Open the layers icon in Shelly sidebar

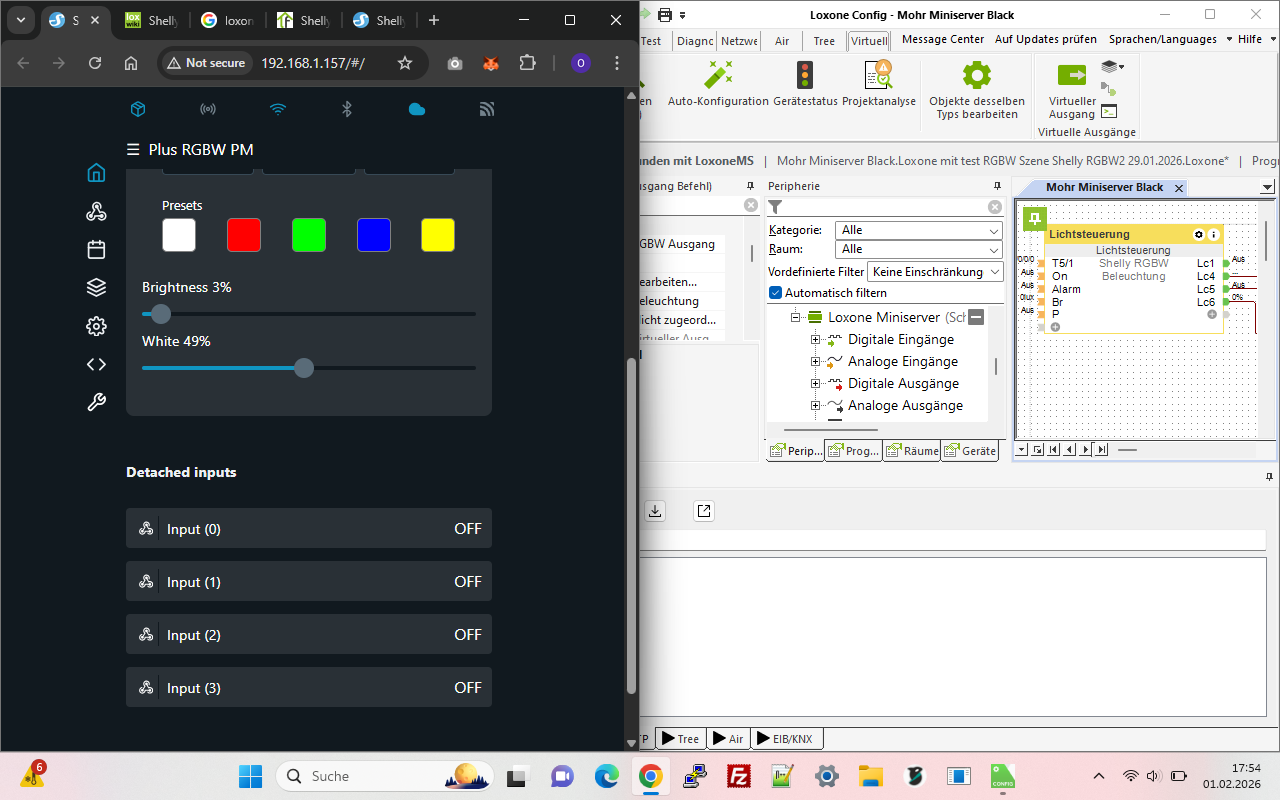pos(96,287)
